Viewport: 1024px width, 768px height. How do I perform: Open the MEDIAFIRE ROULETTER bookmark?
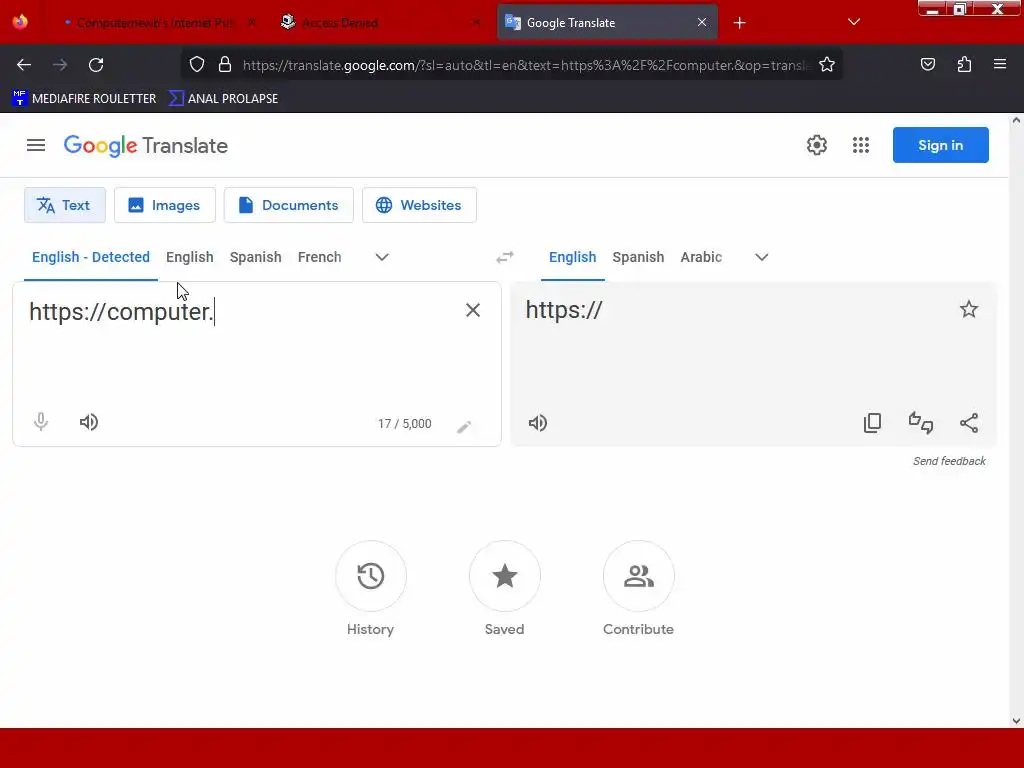[84, 99]
